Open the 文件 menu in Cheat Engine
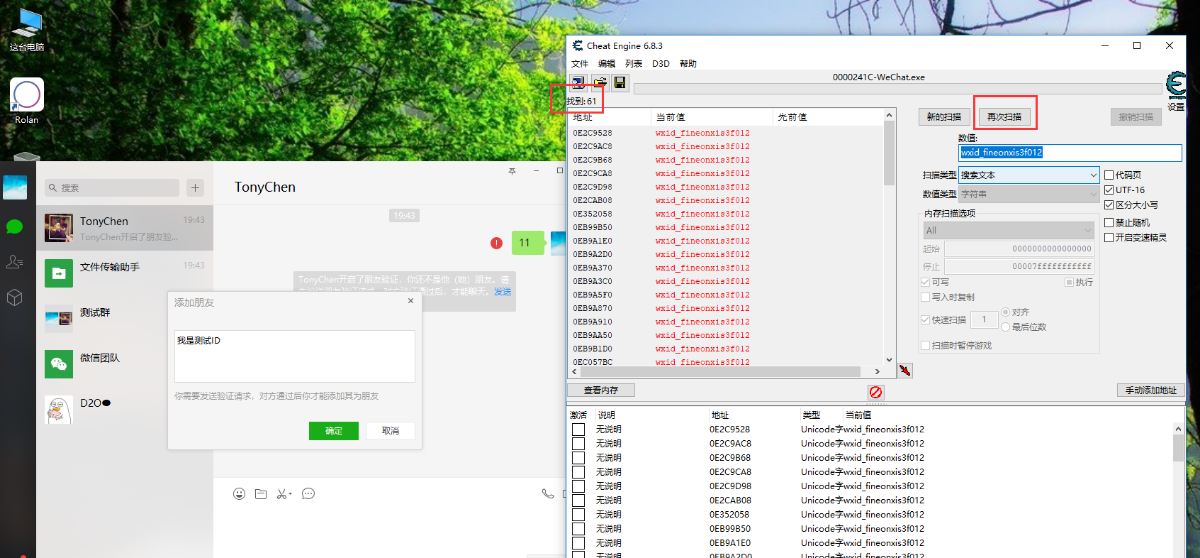The height and width of the screenshot is (558, 1200). tap(579, 63)
